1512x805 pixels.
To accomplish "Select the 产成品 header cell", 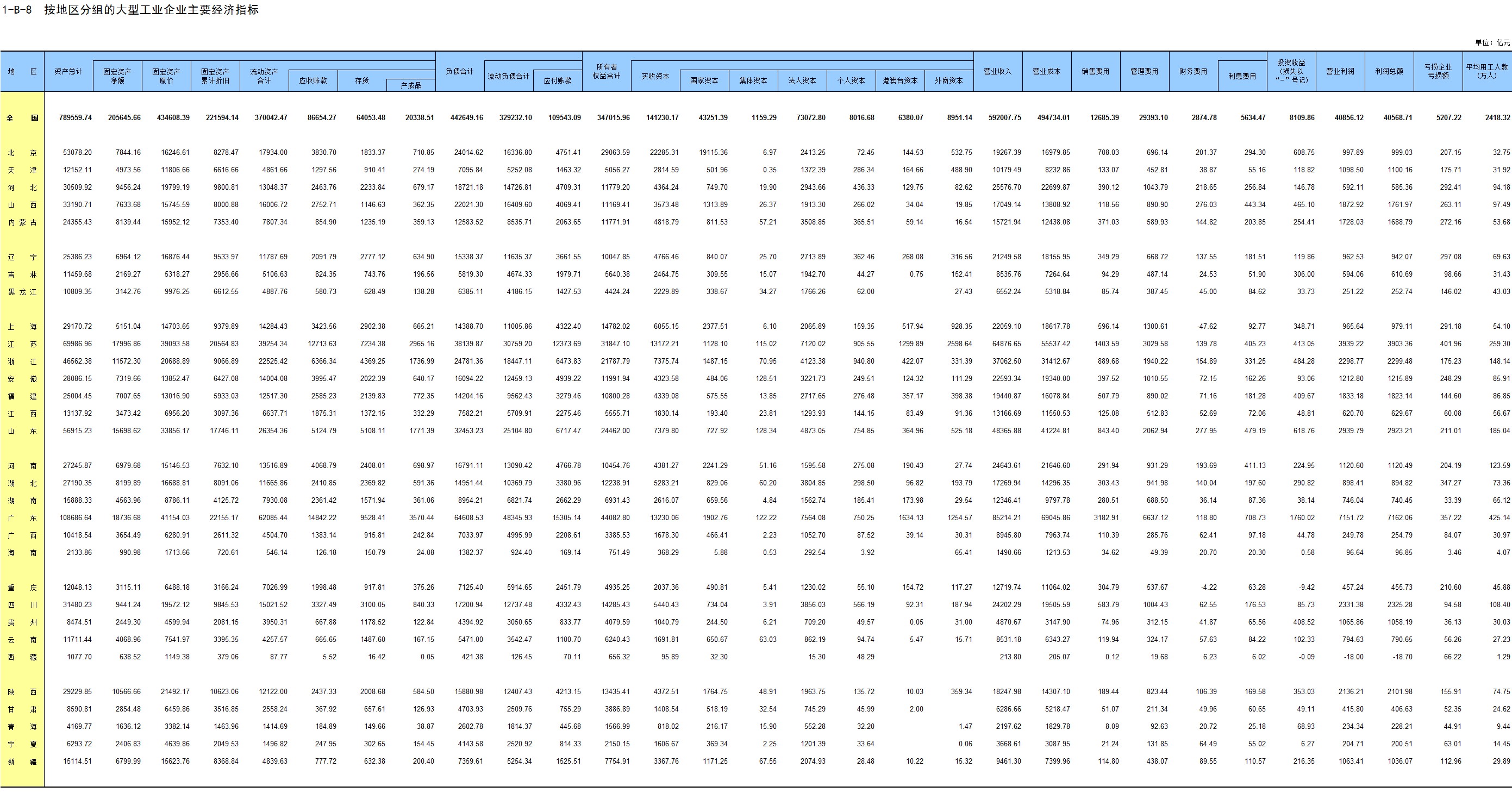I will 411,86.
